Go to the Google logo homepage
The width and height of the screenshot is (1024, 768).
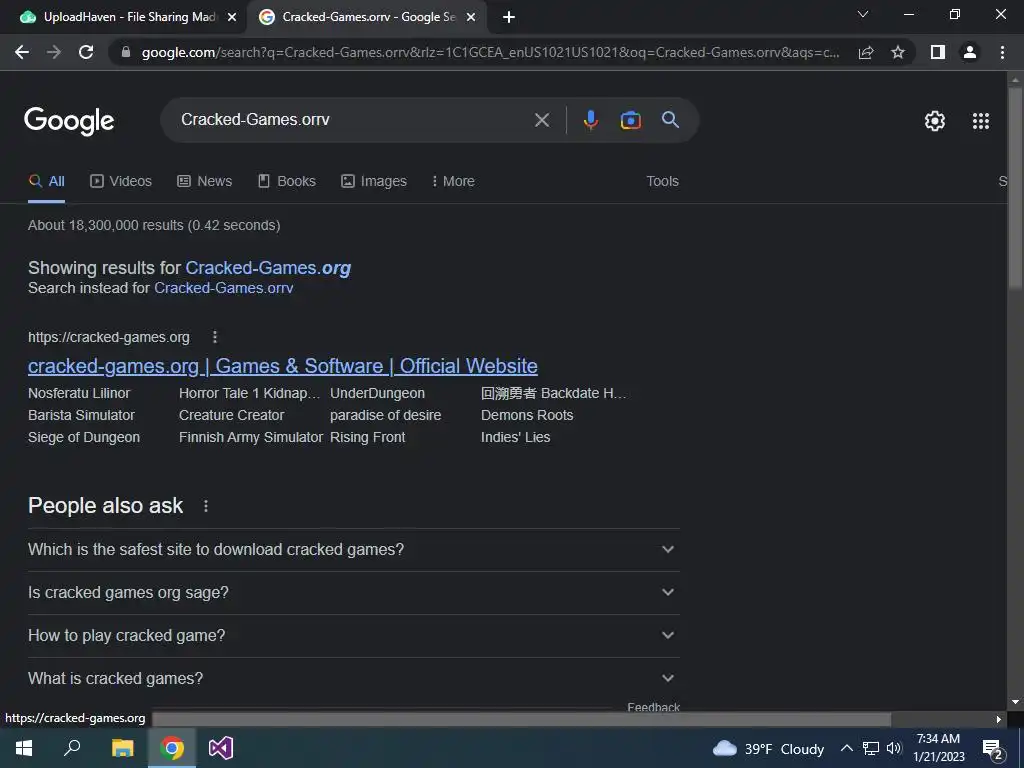pos(69,121)
